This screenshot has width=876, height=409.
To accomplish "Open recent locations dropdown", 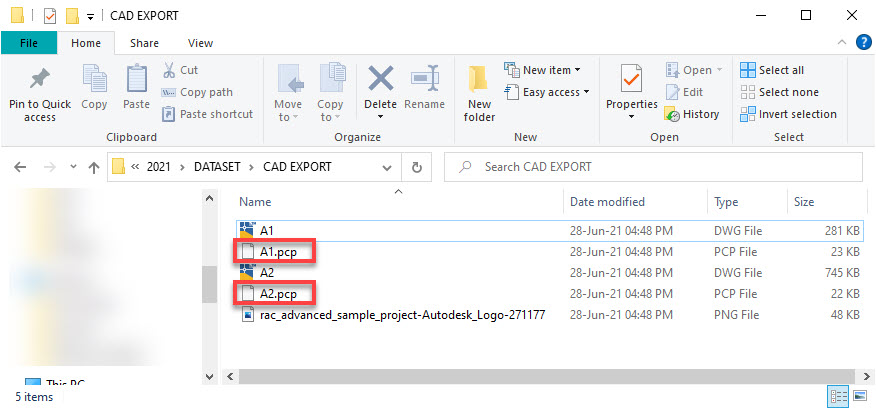I will (73, 167).
